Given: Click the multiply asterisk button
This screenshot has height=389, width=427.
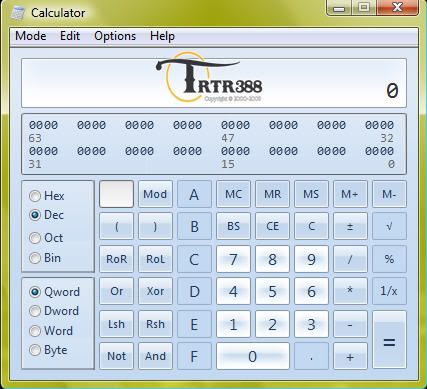Looking at the screenshot, I should tap(350, 291).
